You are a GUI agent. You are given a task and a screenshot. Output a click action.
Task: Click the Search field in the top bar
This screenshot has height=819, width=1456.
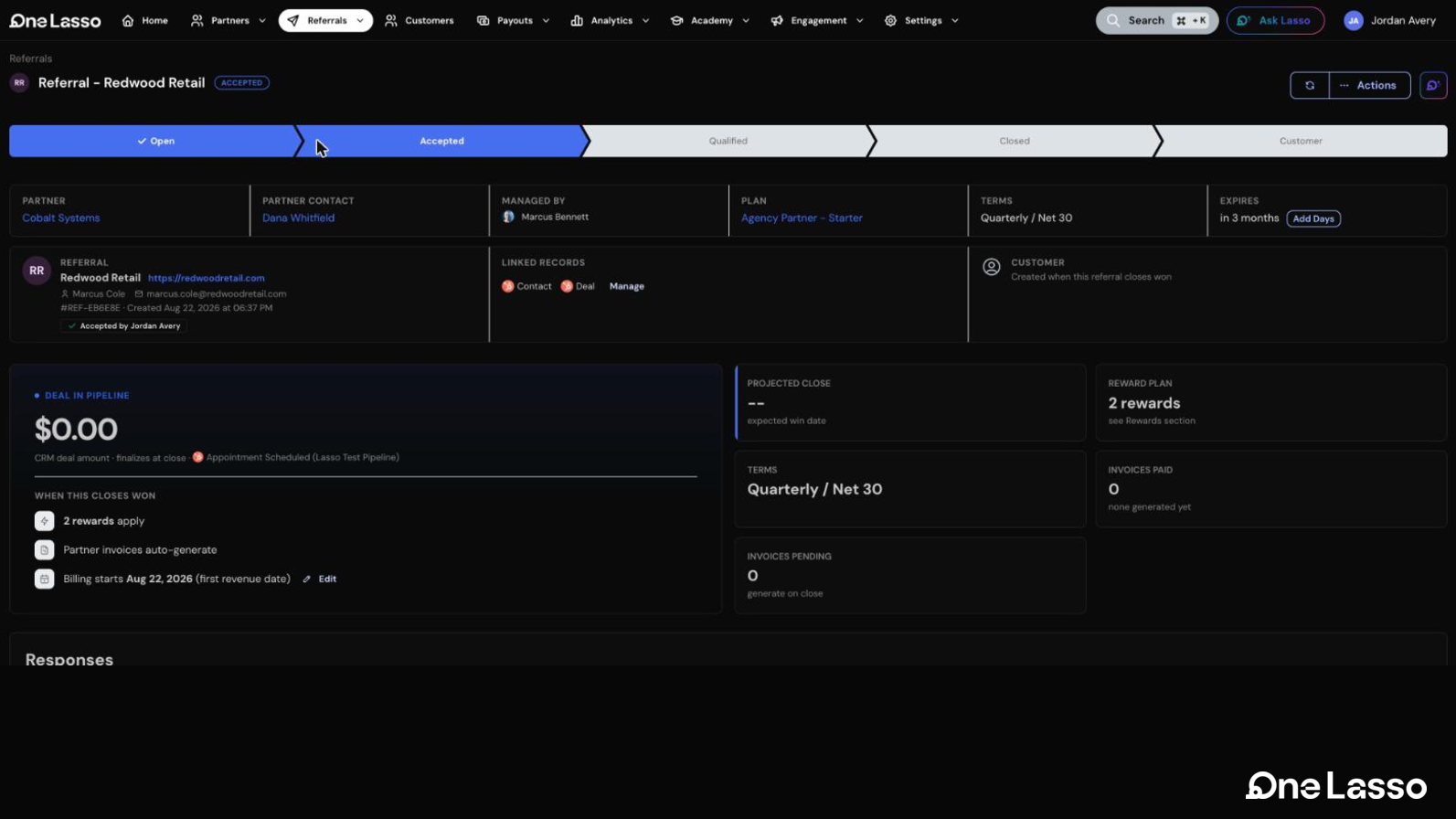[x=1156, y=20]
